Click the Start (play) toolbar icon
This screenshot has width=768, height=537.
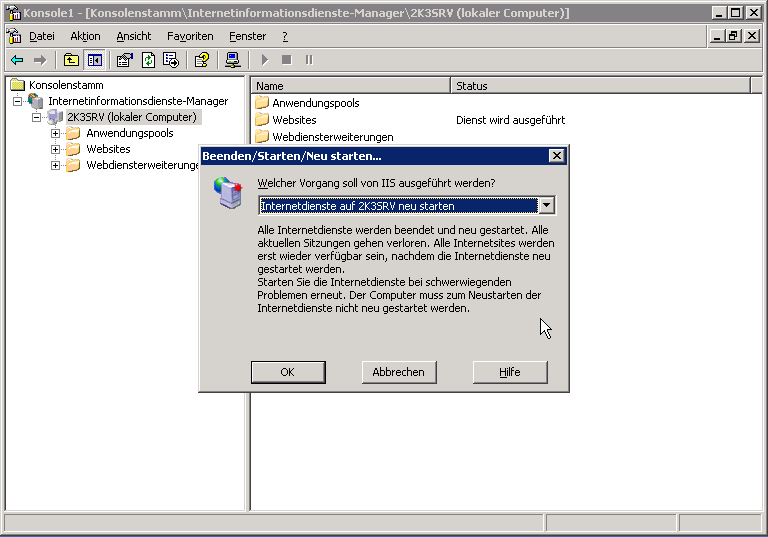point(264,60)
